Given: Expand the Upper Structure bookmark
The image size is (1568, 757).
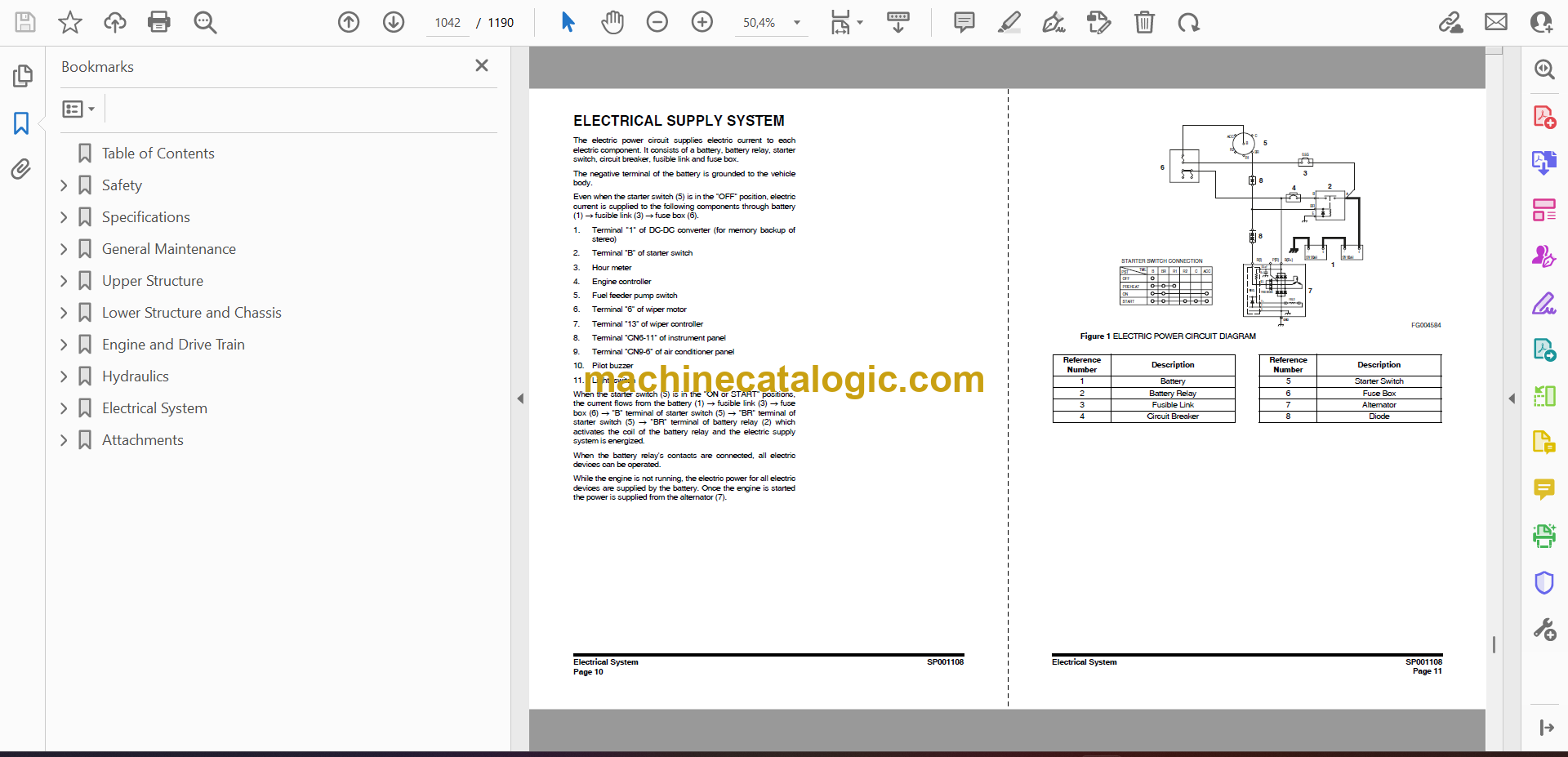Looking at the screenshot, I should point(64,281).
